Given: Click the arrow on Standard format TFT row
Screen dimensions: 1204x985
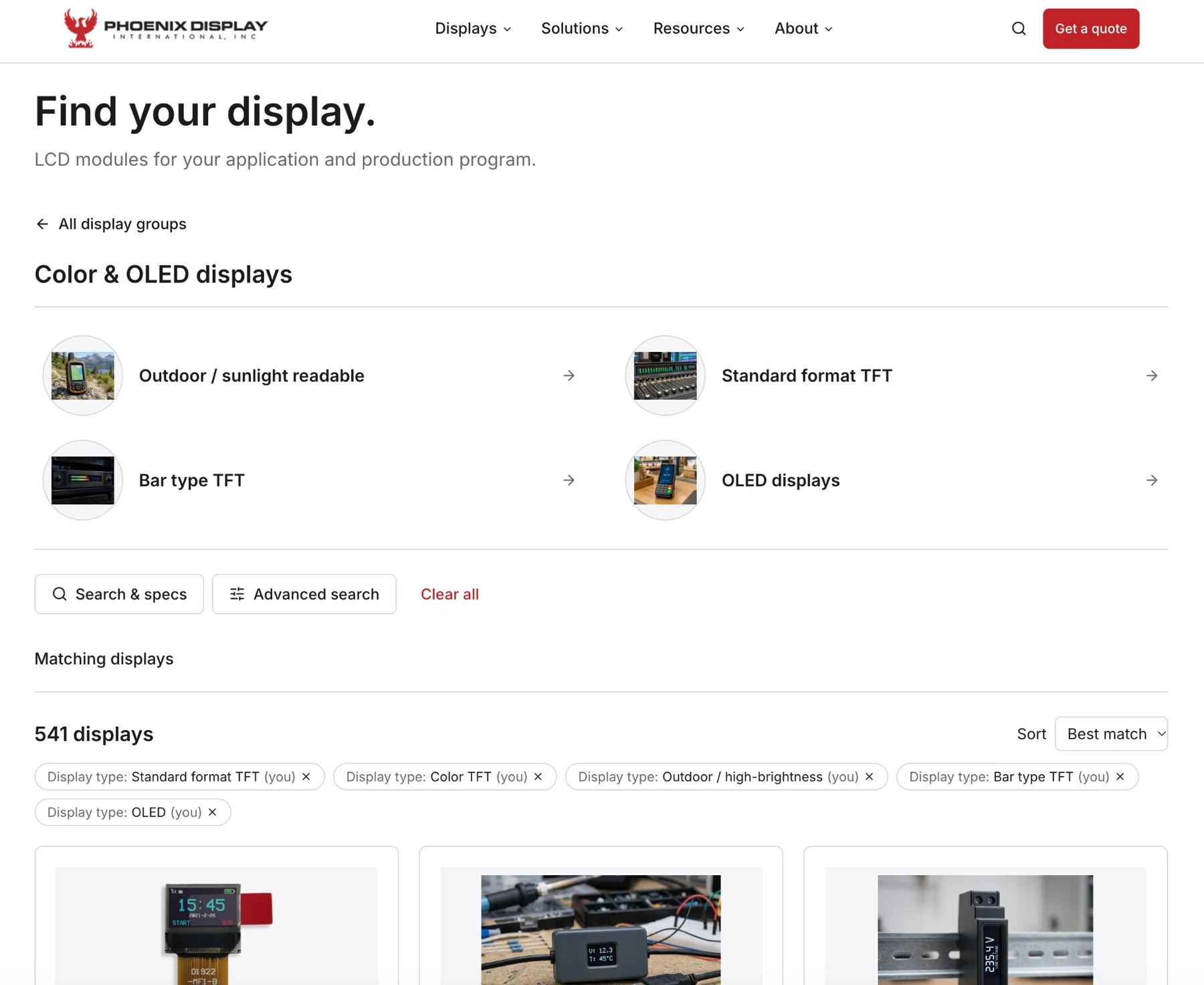Looking at the screenshot, I should pyautogui.click(x=1152, y=375).
